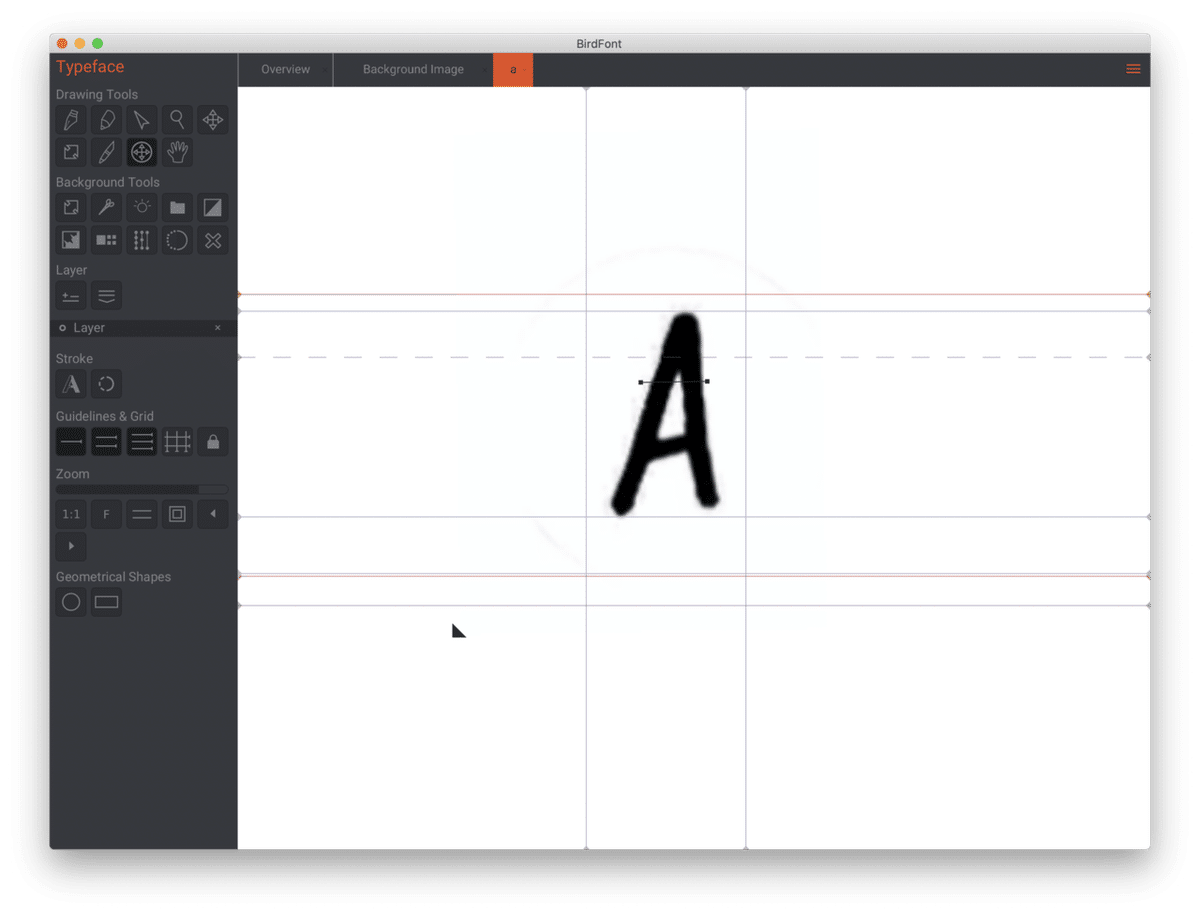
Task: Toggle the padlock to lock guidelines
Action: (212, 442)
